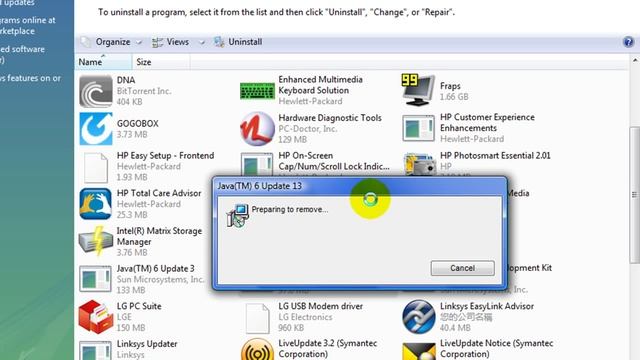Click 'Hardware Diagnostic Tools' name
The height and width of the screenshot is (360, 640).
pyautogui.click(x=330, y=118)
